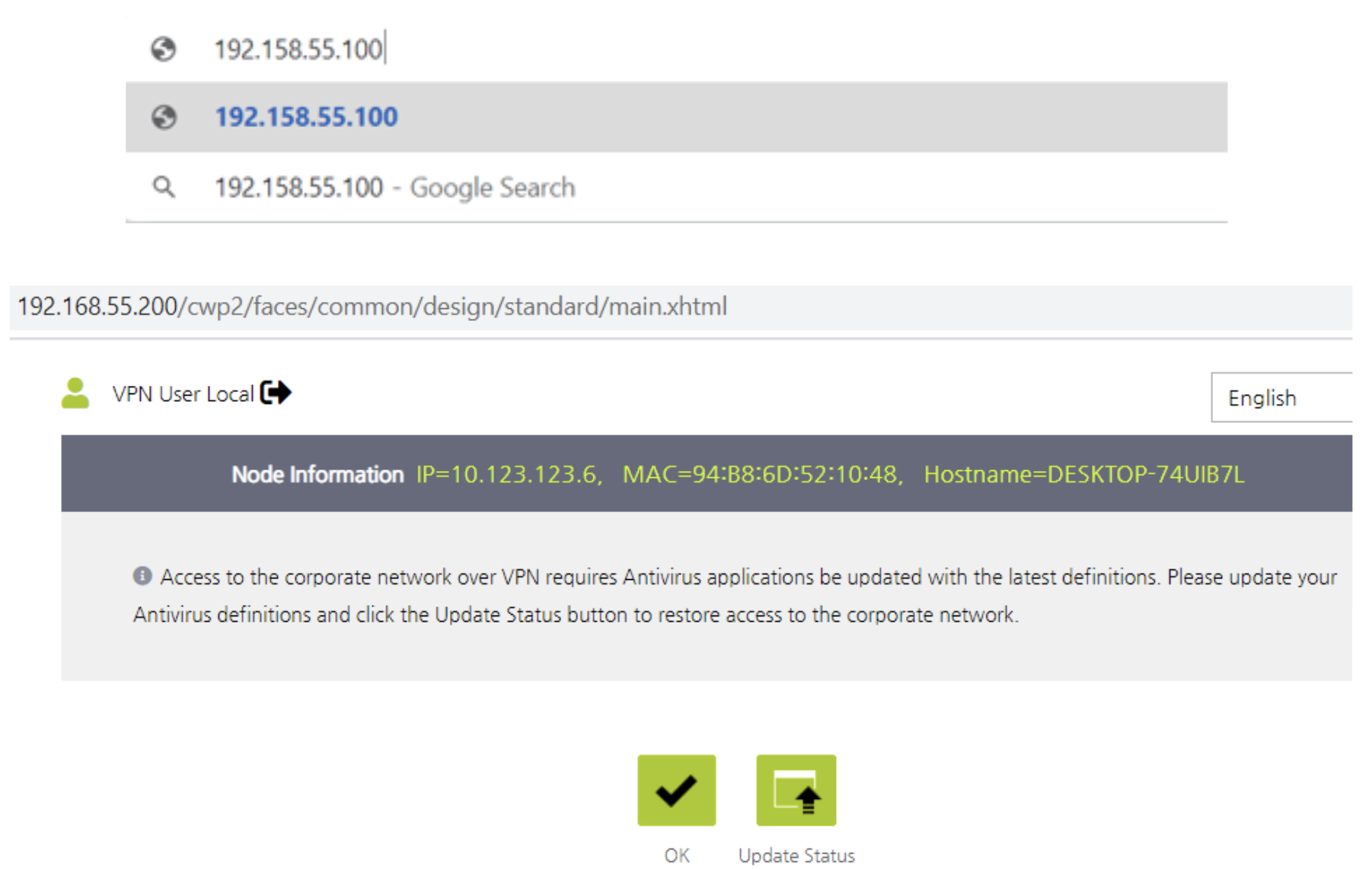Screen dimensions: 1372x869
Task: Choose the 192.158.55.100 Google Search suggestion
Action: click(x=394, y=187)
